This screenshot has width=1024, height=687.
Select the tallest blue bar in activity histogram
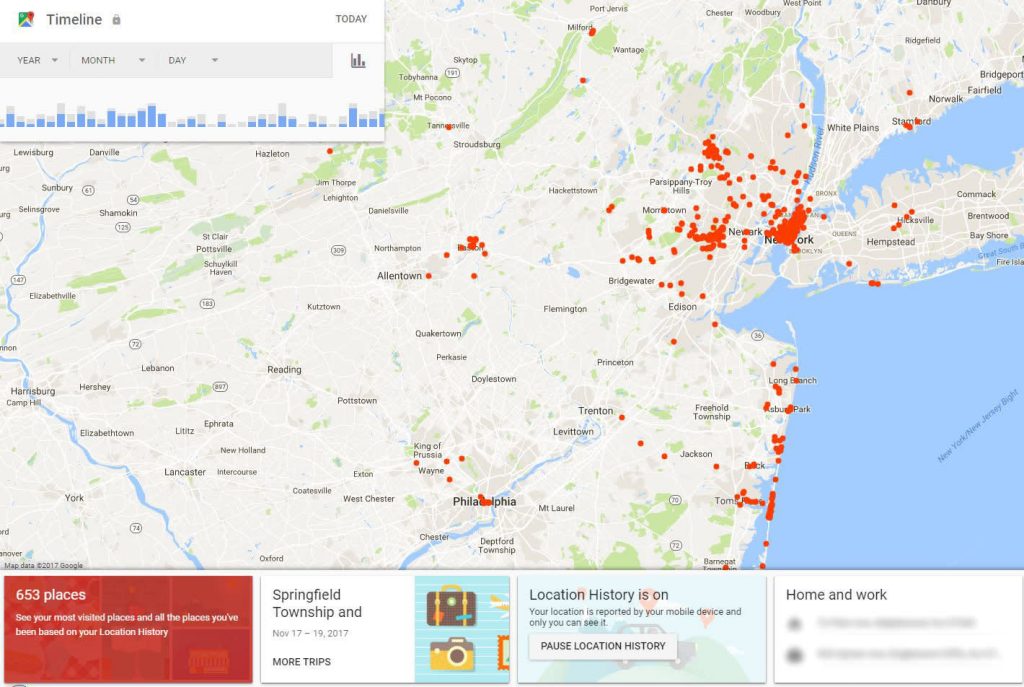(152, 115)
